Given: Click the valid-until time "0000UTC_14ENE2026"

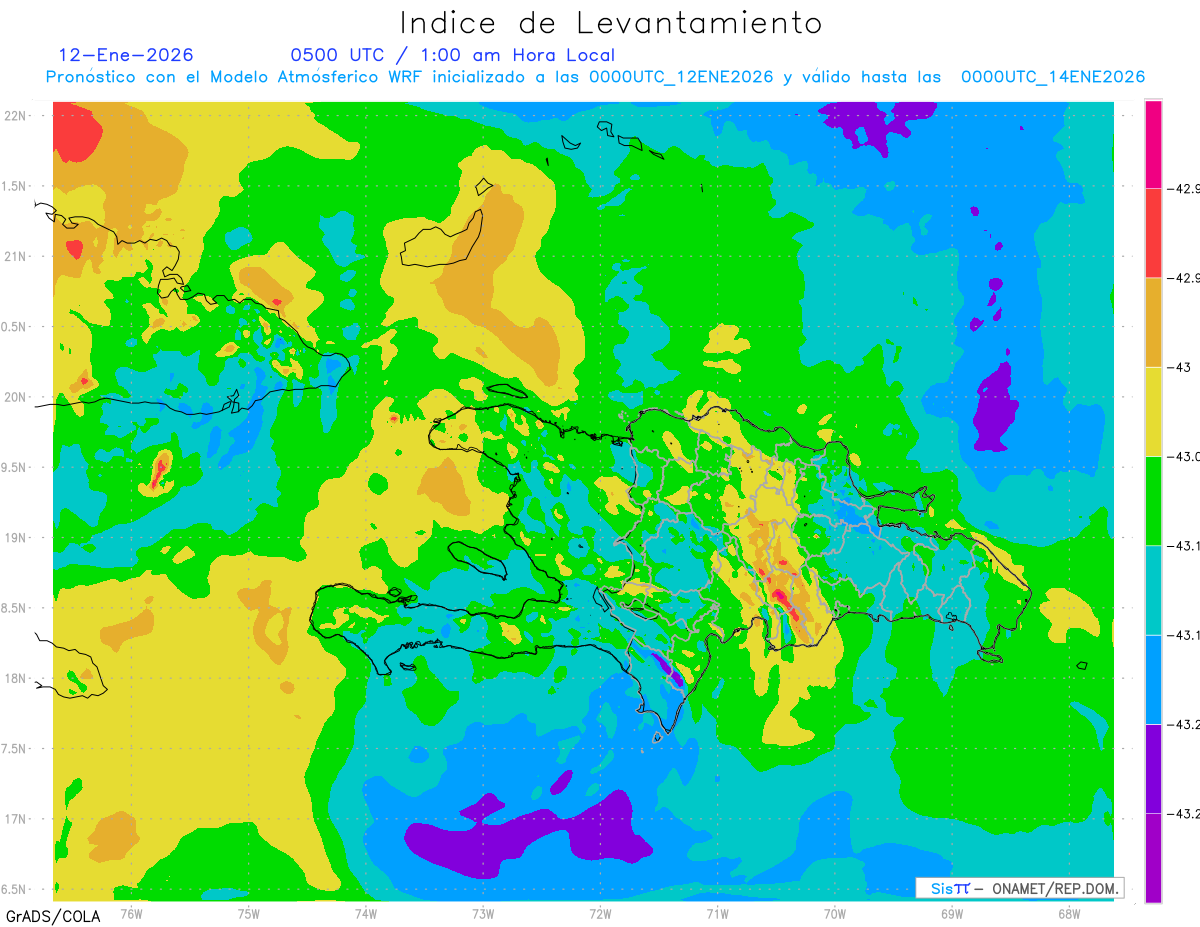Looking at the screenshot, I should (1053, 77).
